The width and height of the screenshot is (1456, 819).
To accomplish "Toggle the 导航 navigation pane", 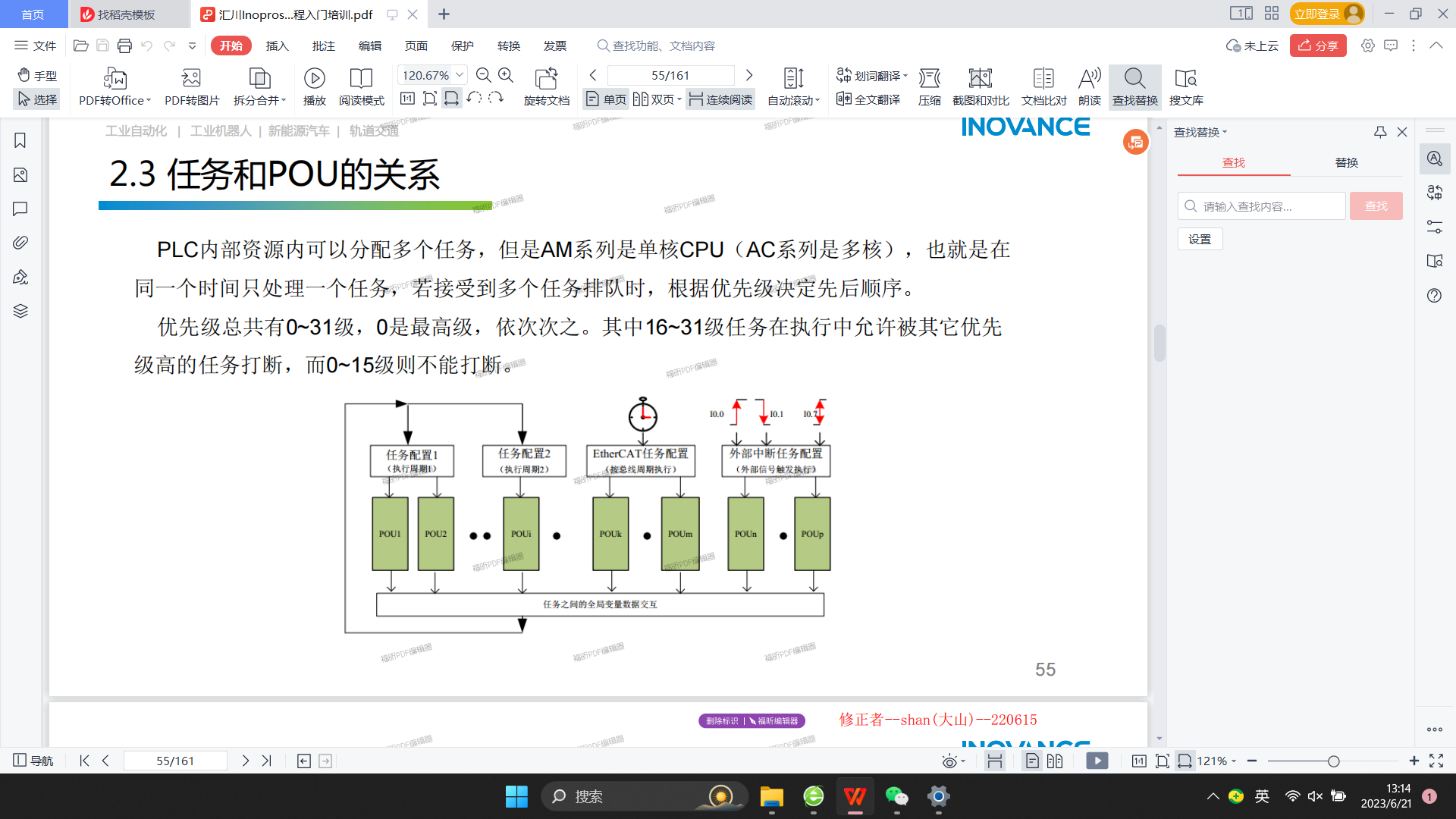I will tap(33, 761).
